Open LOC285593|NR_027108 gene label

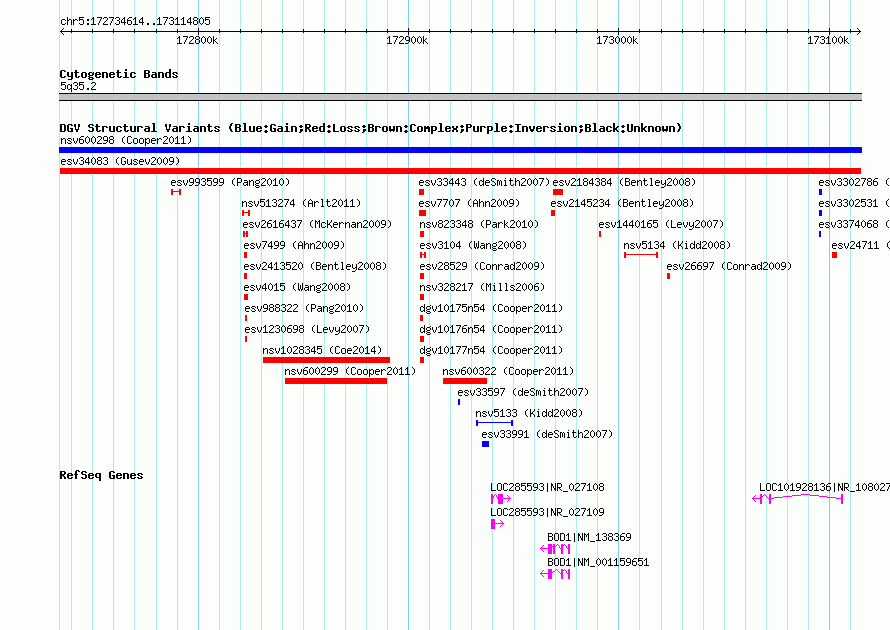coord(547,487)
